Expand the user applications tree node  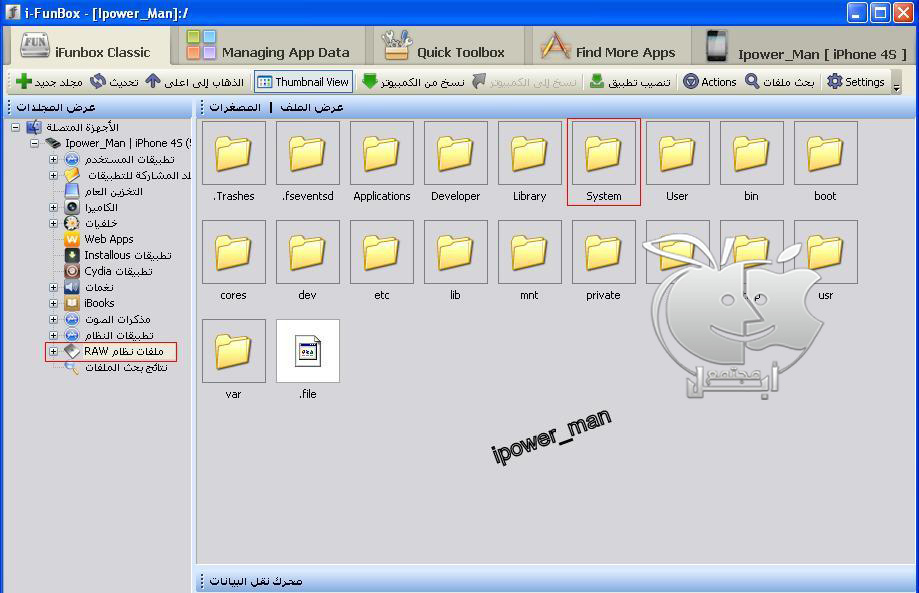tap(53, 159)
